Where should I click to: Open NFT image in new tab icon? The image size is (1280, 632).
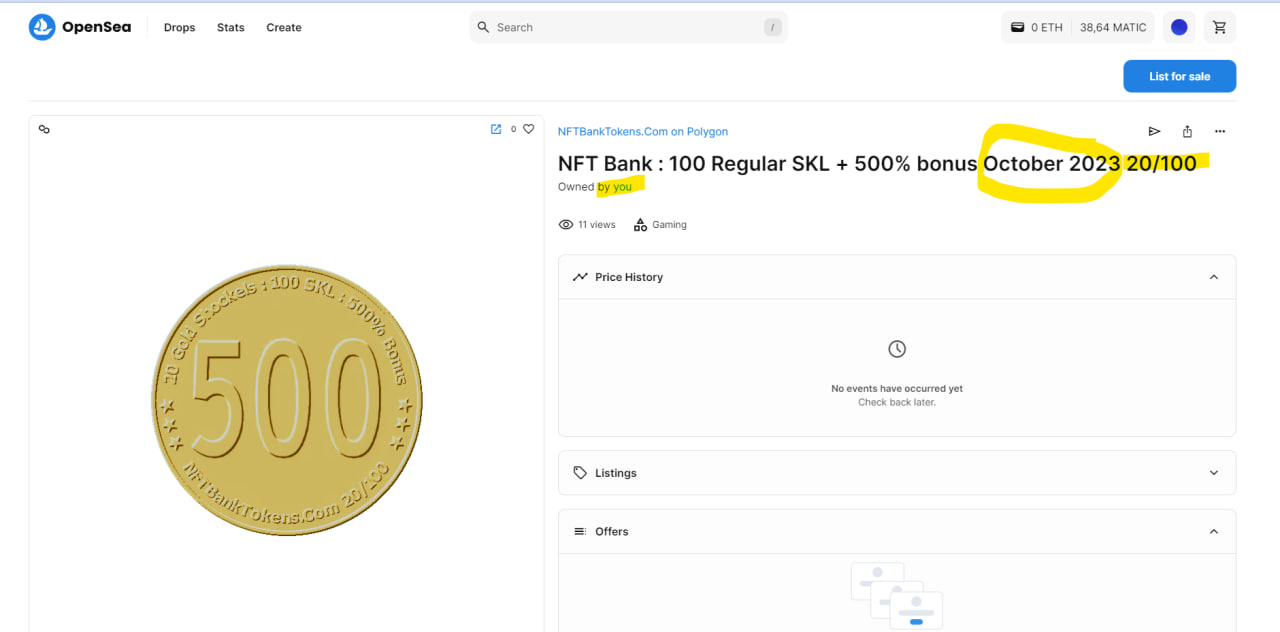point(496,129)
